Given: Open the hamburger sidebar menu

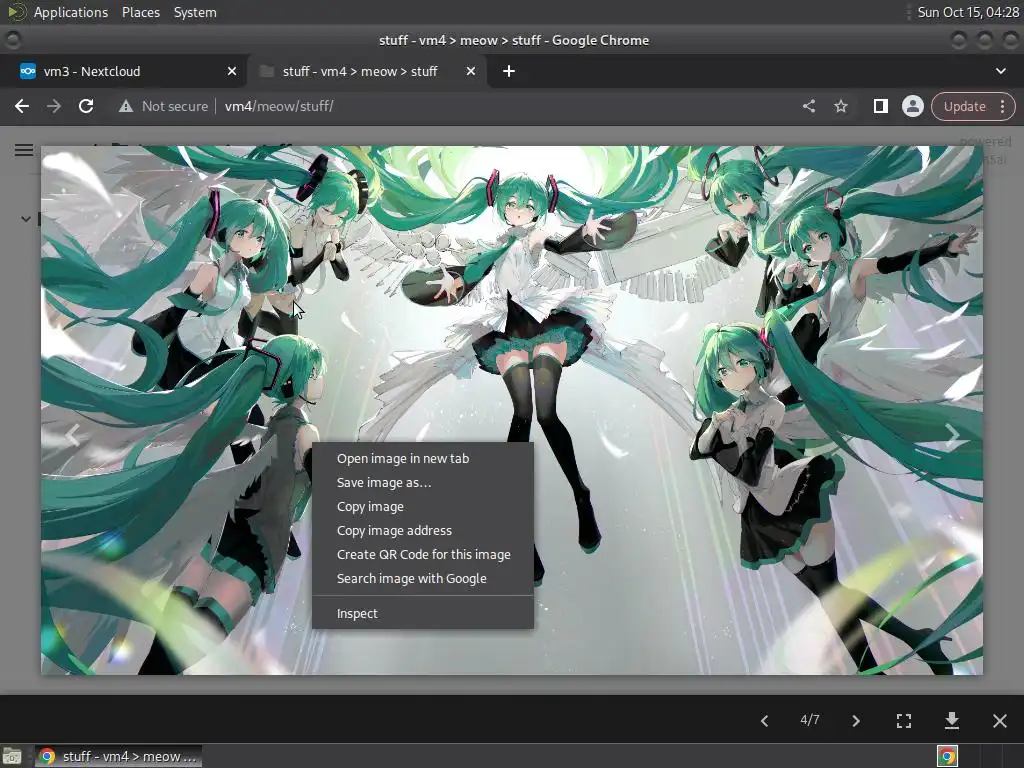Looking at the screenshot, I should pyautogui.click(x=24, y=150).
